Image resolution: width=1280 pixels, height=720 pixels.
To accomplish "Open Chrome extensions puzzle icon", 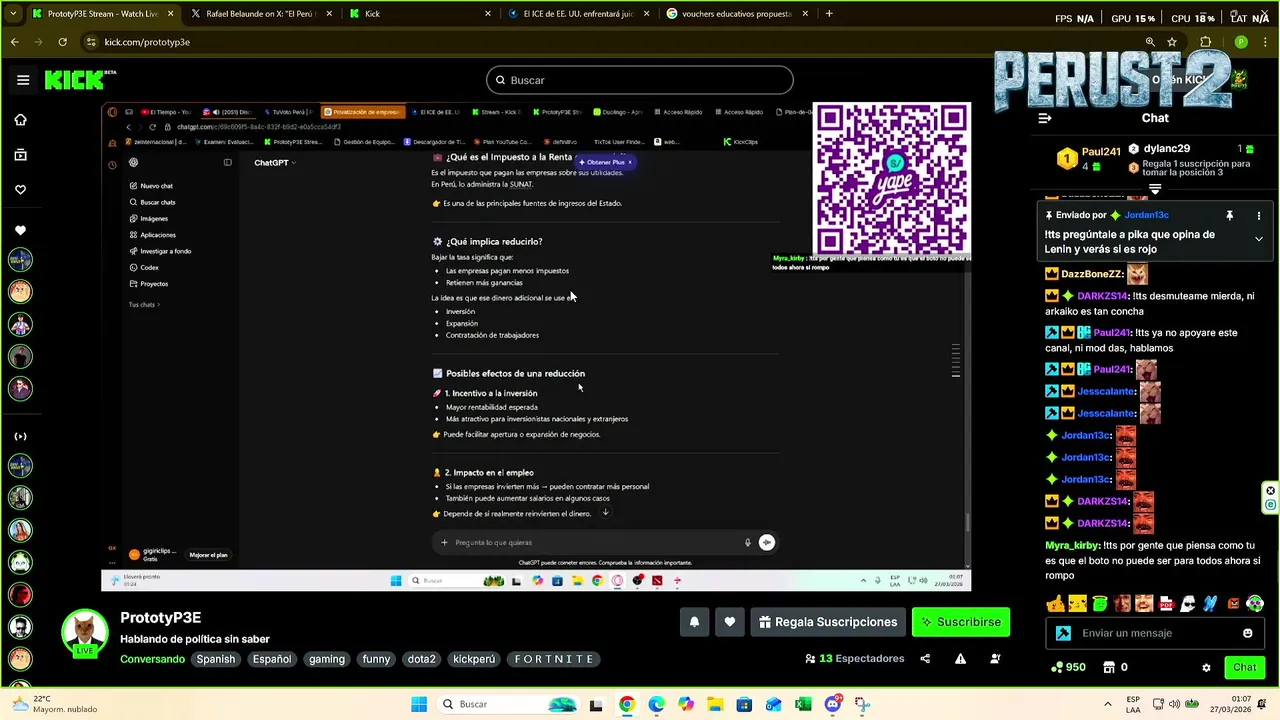I will pyautogui.click(x=1206, y=42).
